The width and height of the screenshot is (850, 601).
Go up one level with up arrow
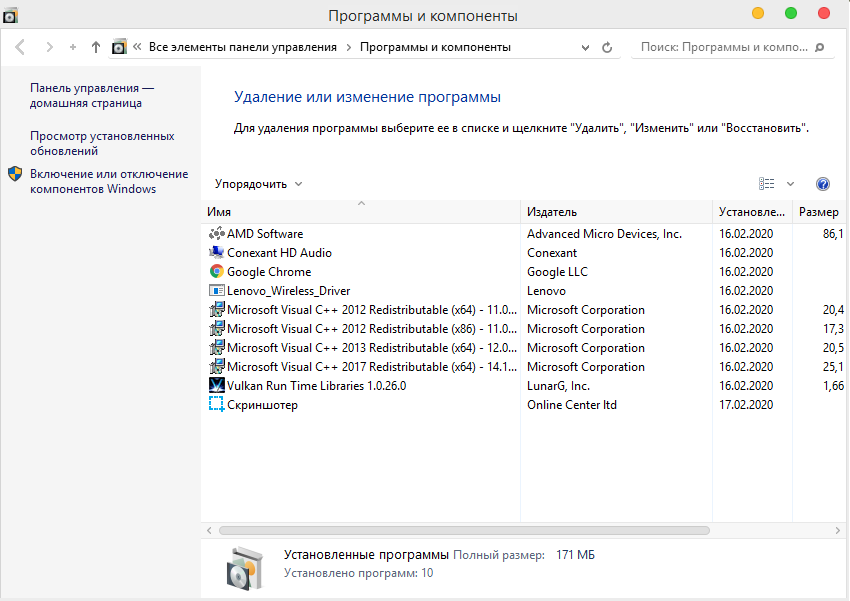96,47
